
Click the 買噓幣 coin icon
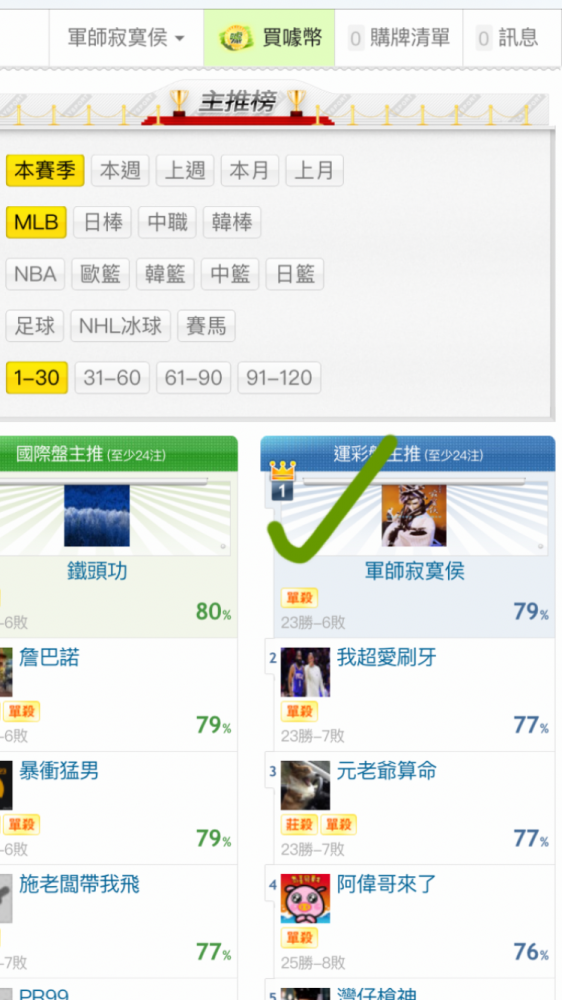pos(237,38)
